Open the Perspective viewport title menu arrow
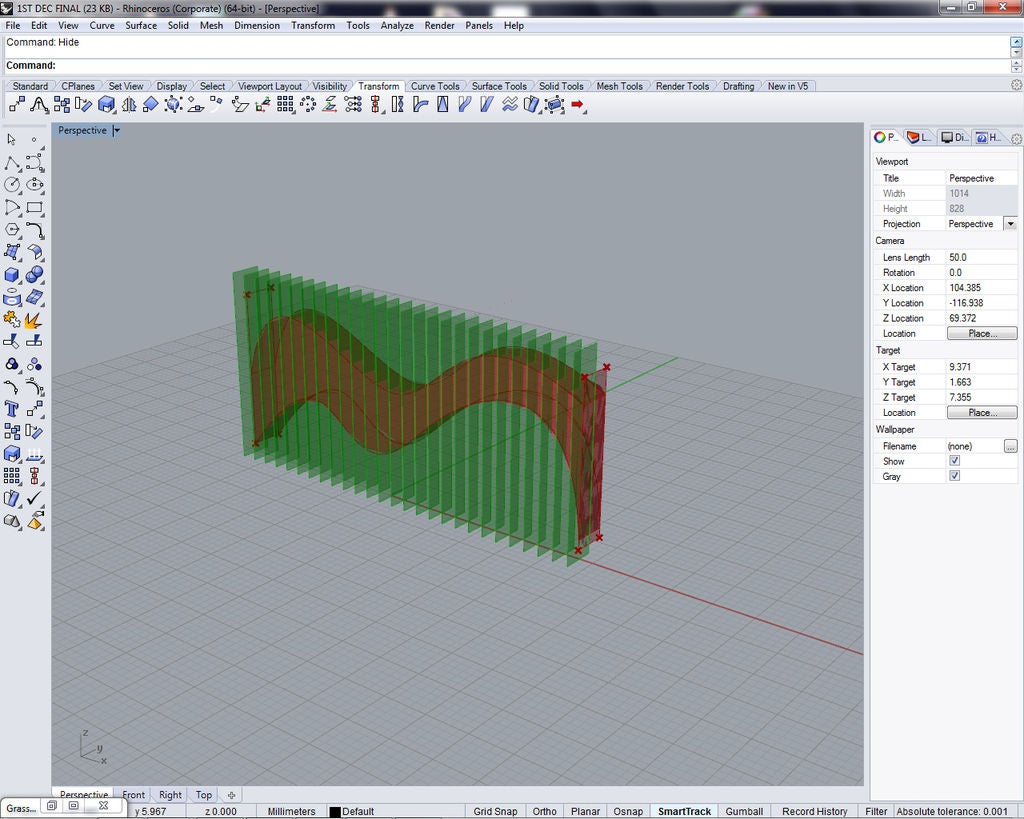 117,131
